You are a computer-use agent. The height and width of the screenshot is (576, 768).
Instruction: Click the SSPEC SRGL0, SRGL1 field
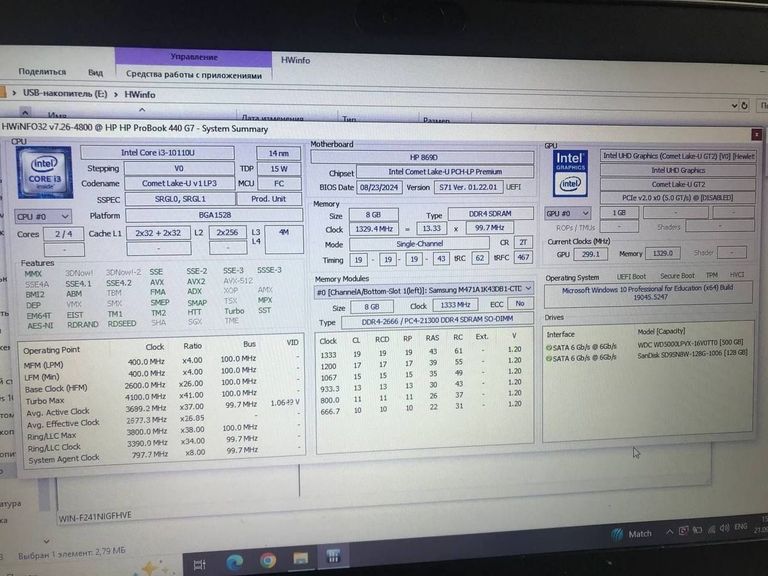pos(180,199)
